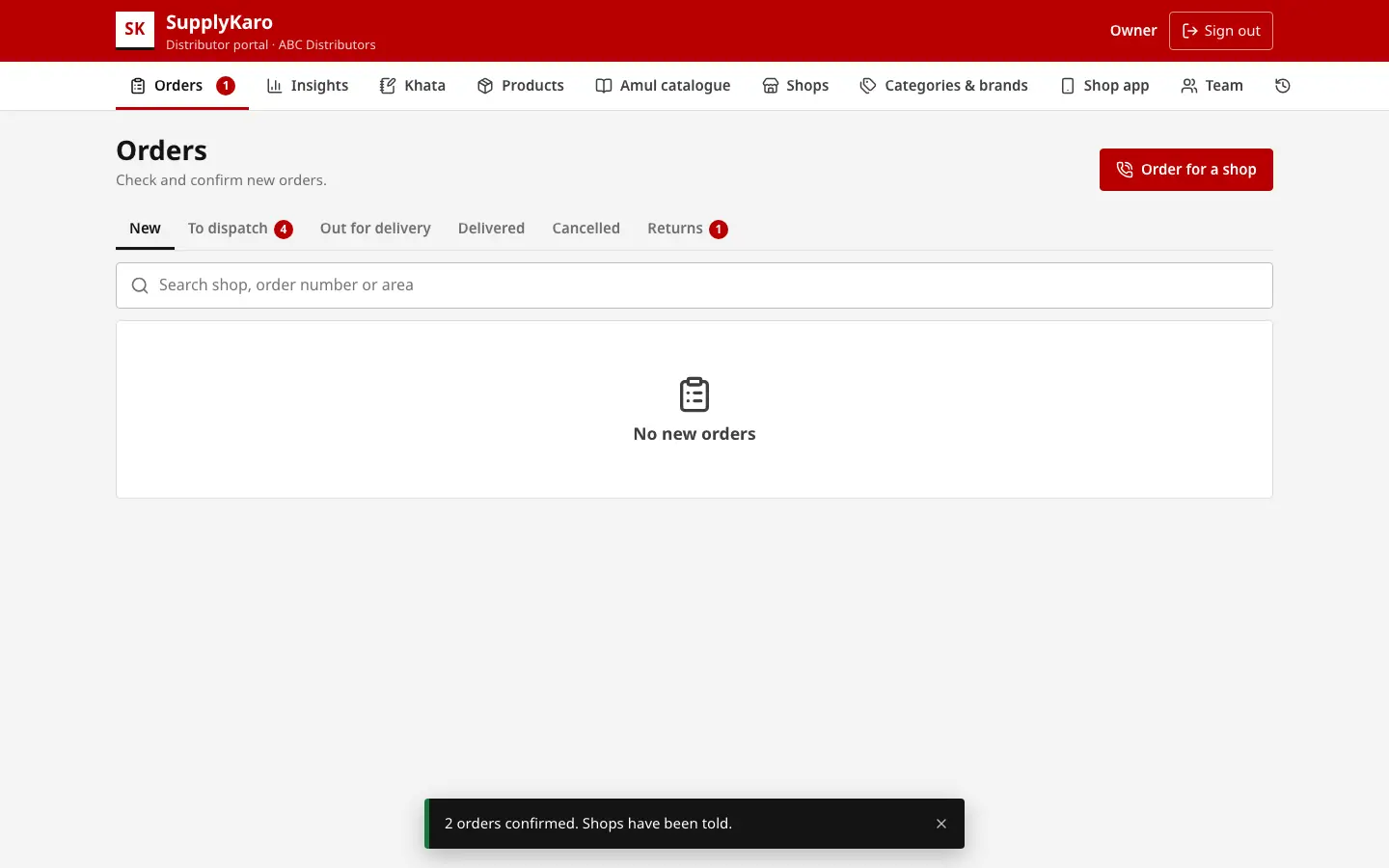The height and width of the screenshot is (868, 1389).
Task: Open Categories & brands
Action: 944,86
